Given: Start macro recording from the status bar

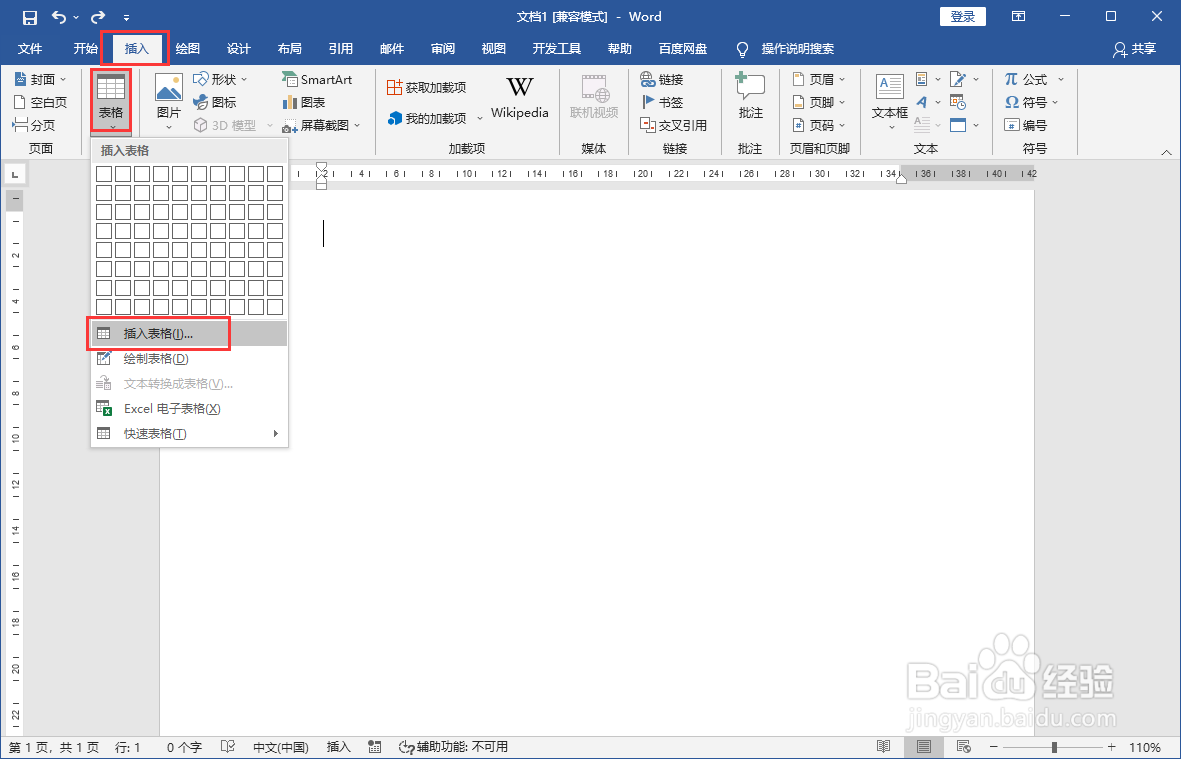Looking at the screenshot, I should click(374, 746).
